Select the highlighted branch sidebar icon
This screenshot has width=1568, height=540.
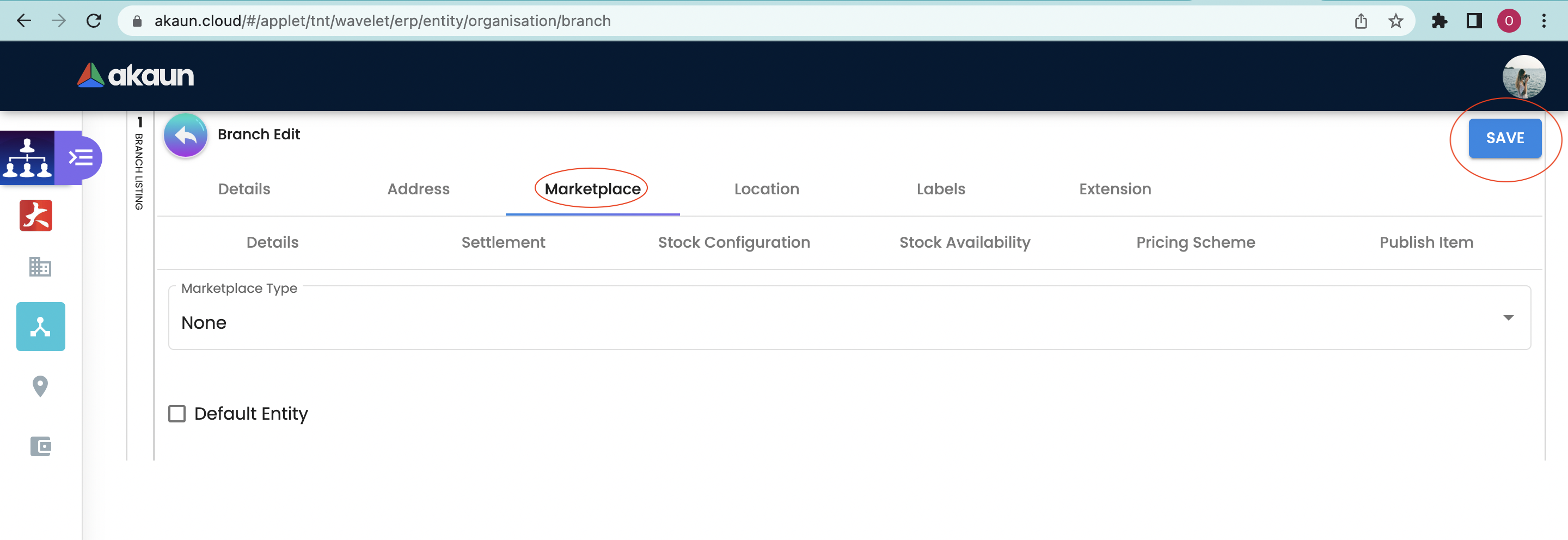(x=41, y=326)
